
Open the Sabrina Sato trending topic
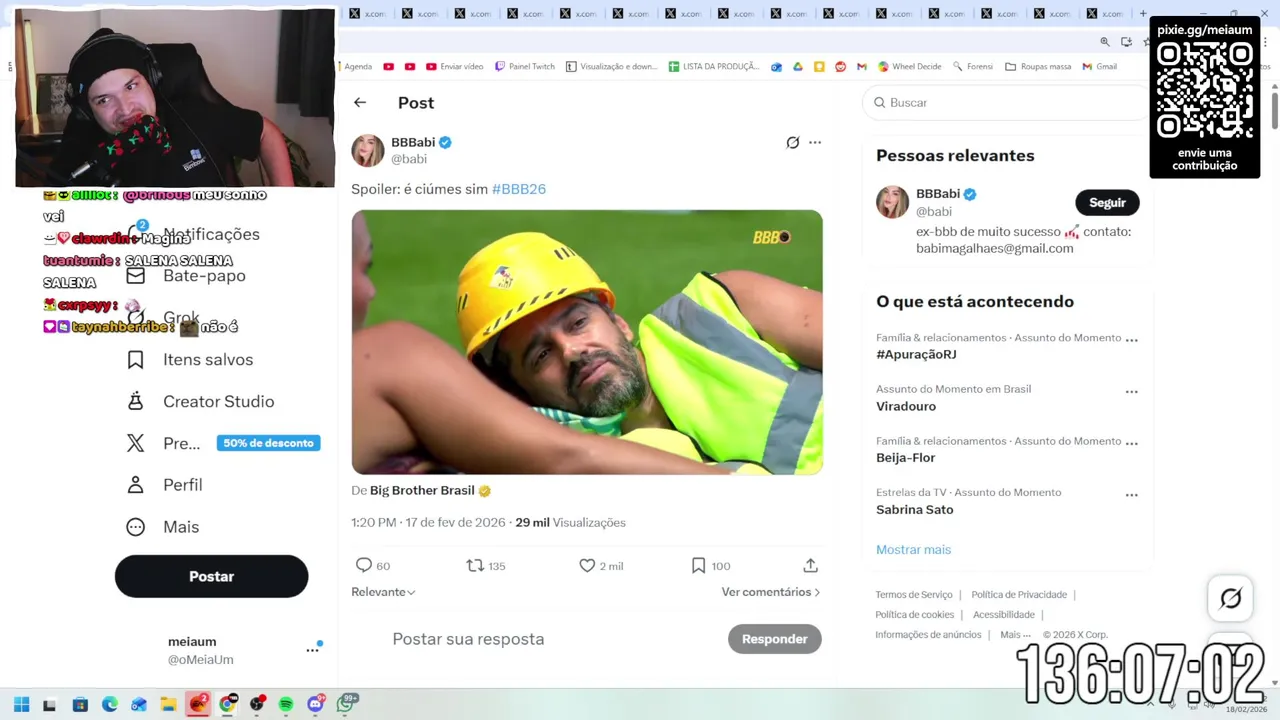(x=915, y=509)
